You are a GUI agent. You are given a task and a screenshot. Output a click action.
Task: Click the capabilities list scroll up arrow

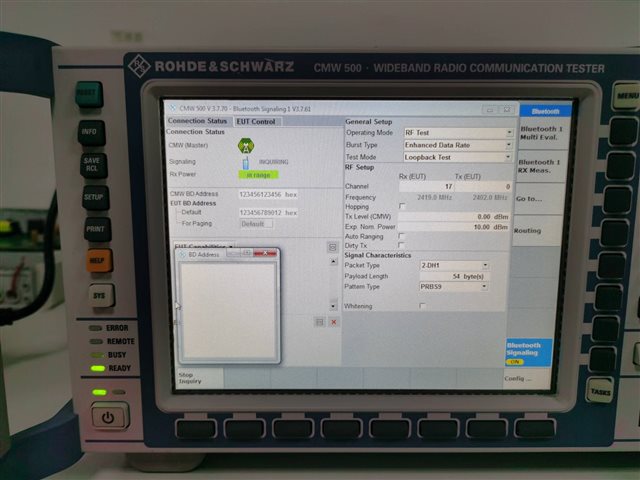click(333, 261)
